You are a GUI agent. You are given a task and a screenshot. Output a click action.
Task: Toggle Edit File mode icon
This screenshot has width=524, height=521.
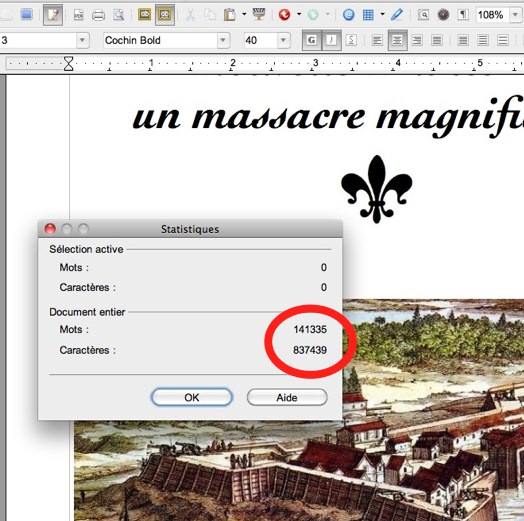tap(53, 15)
